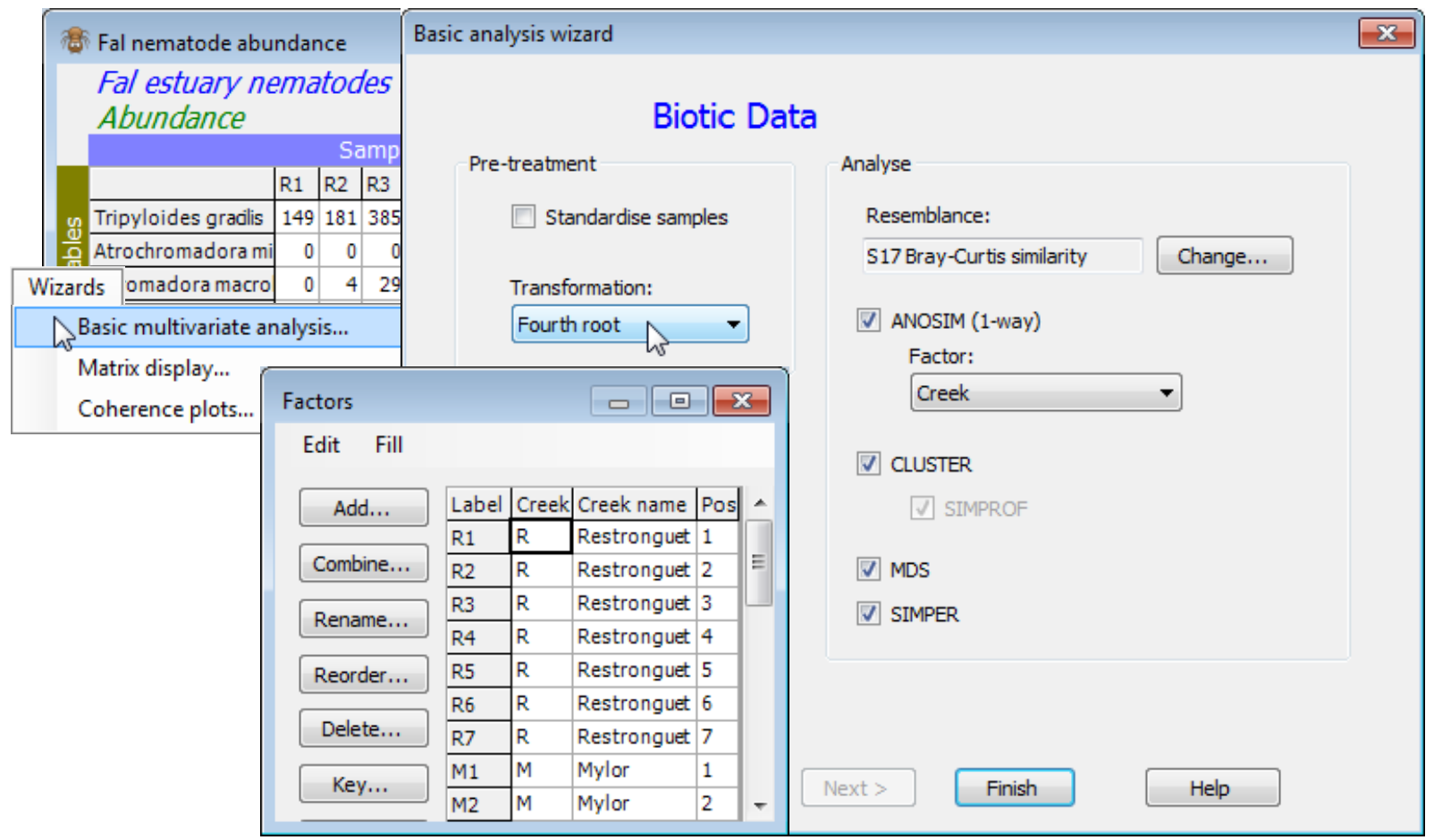Click the Rename... button in Factors
This screenshot has height=840, width=1434.
point(363,619)
